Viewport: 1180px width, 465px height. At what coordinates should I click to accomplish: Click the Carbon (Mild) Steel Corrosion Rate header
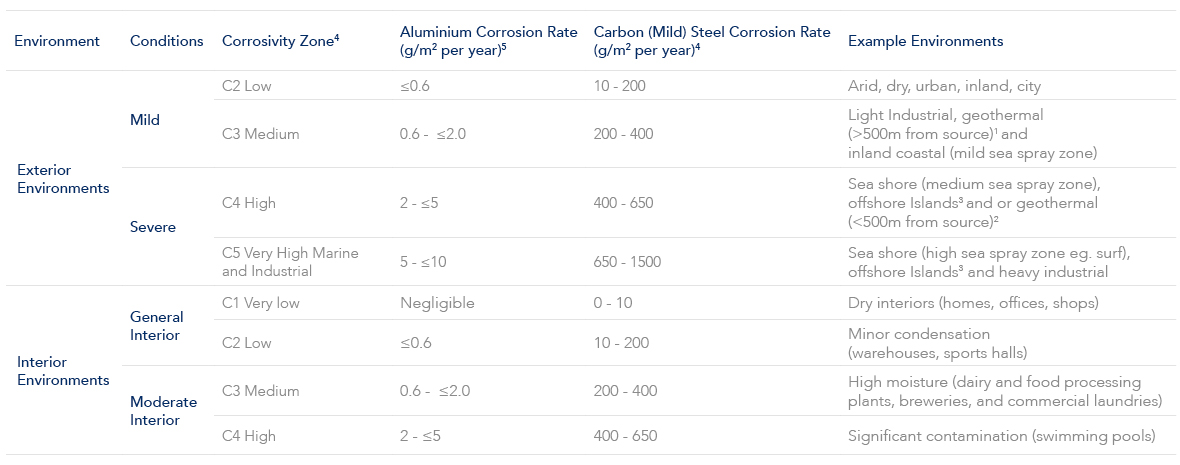pos(711,41)
